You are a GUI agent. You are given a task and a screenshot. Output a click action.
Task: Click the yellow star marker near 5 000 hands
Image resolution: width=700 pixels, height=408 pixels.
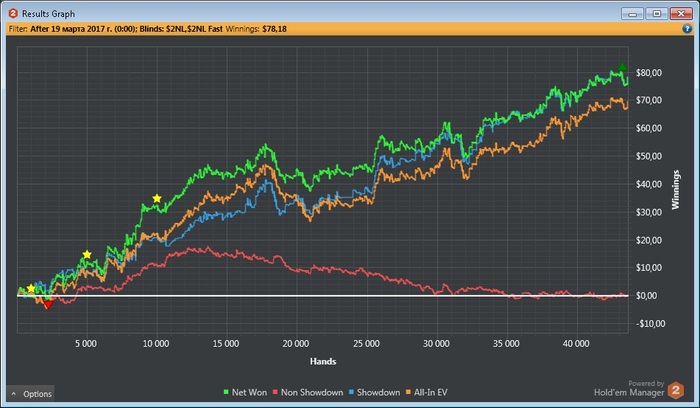87,254
